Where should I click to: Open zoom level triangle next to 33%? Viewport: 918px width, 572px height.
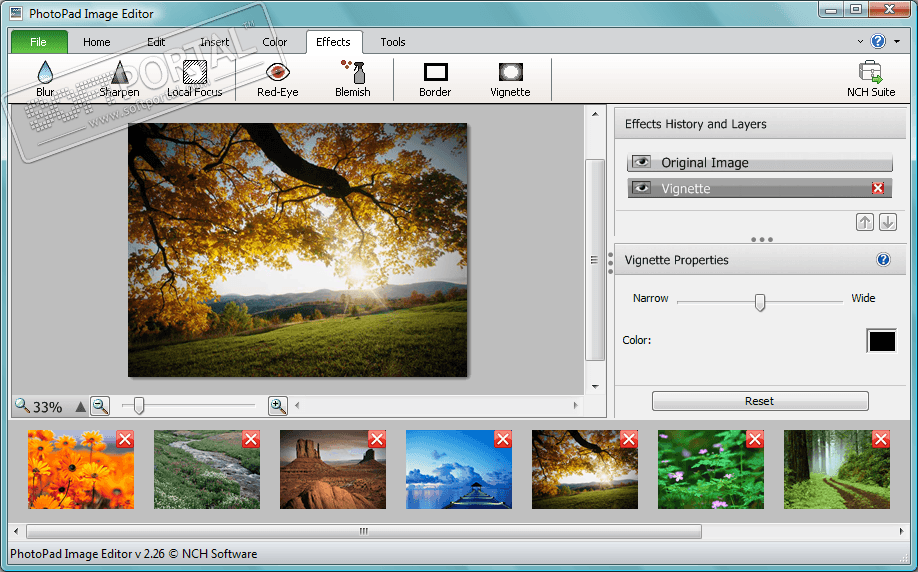(x=81, y=406)
